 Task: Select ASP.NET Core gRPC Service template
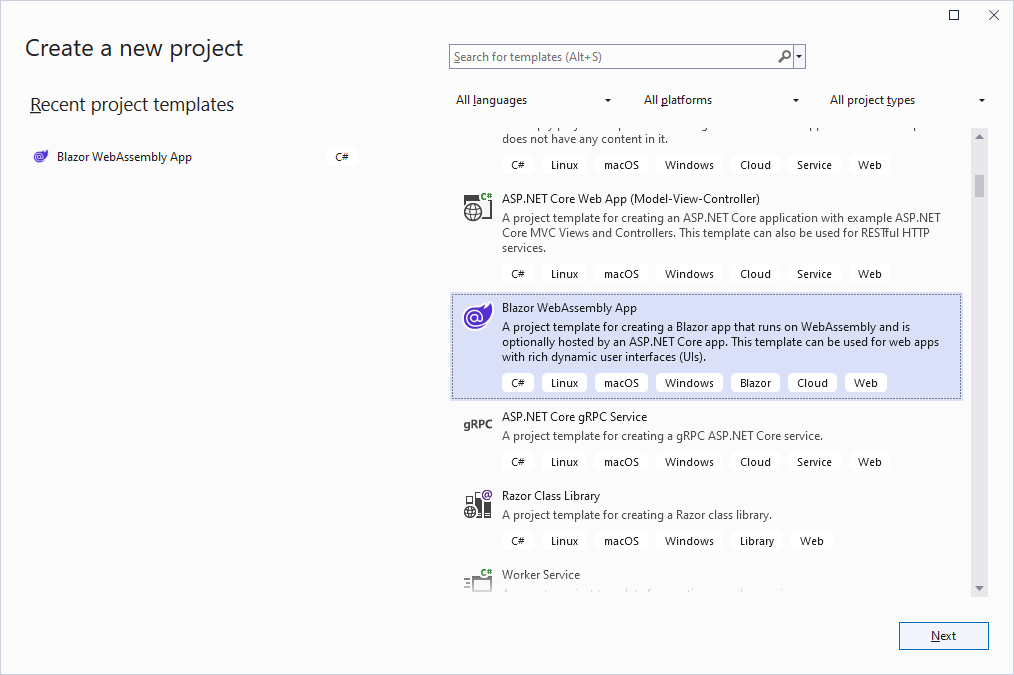pyautogui.click(x=706, y=441)
